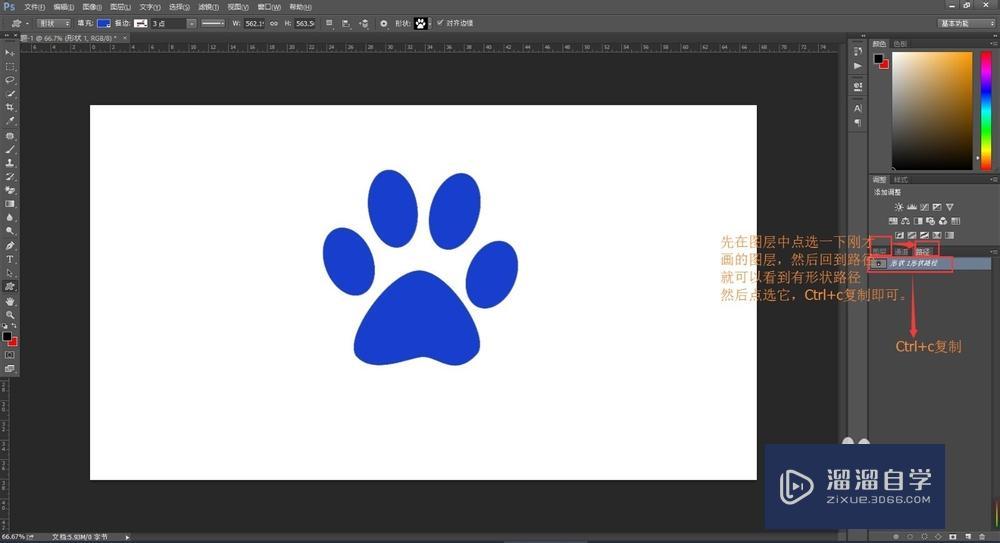Screen dimensions: 1000x543
Task: Select the Eyedropper tool
Action: tap(10, 121)
